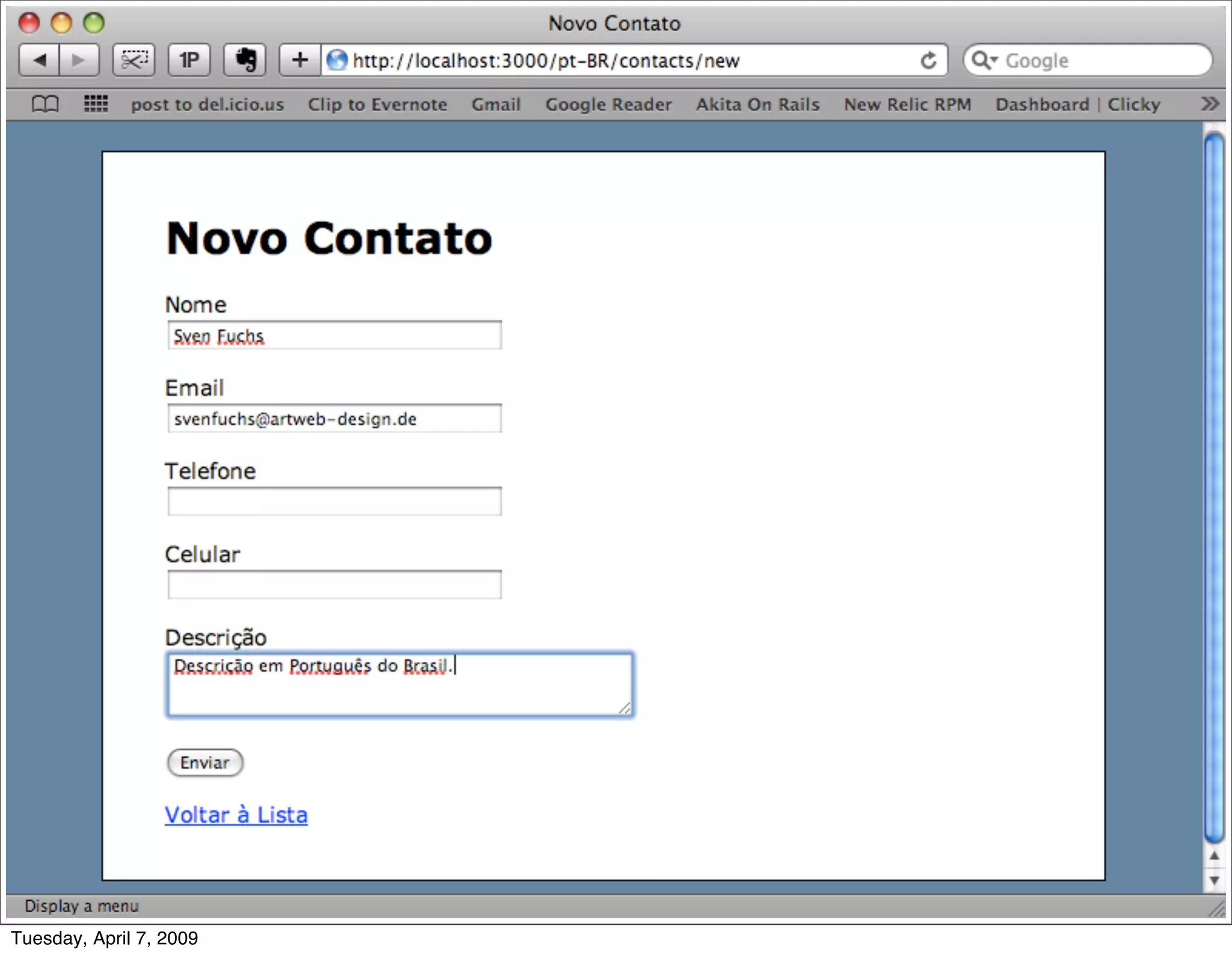Click the plus add bookmark button
This screenshot has width=1232, height=955.
click(300, 60)
